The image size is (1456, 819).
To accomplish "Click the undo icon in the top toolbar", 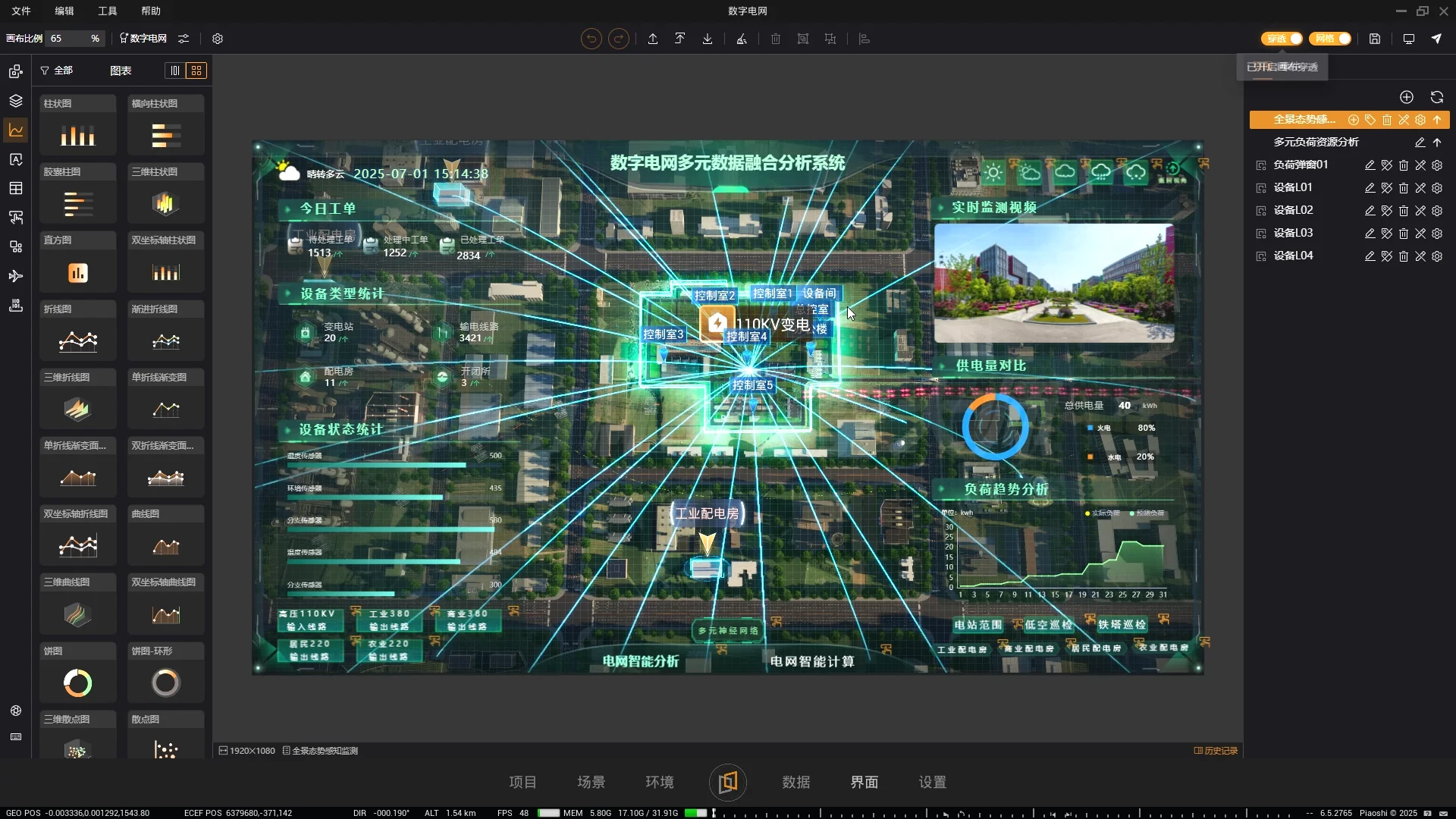I will 591,39.
